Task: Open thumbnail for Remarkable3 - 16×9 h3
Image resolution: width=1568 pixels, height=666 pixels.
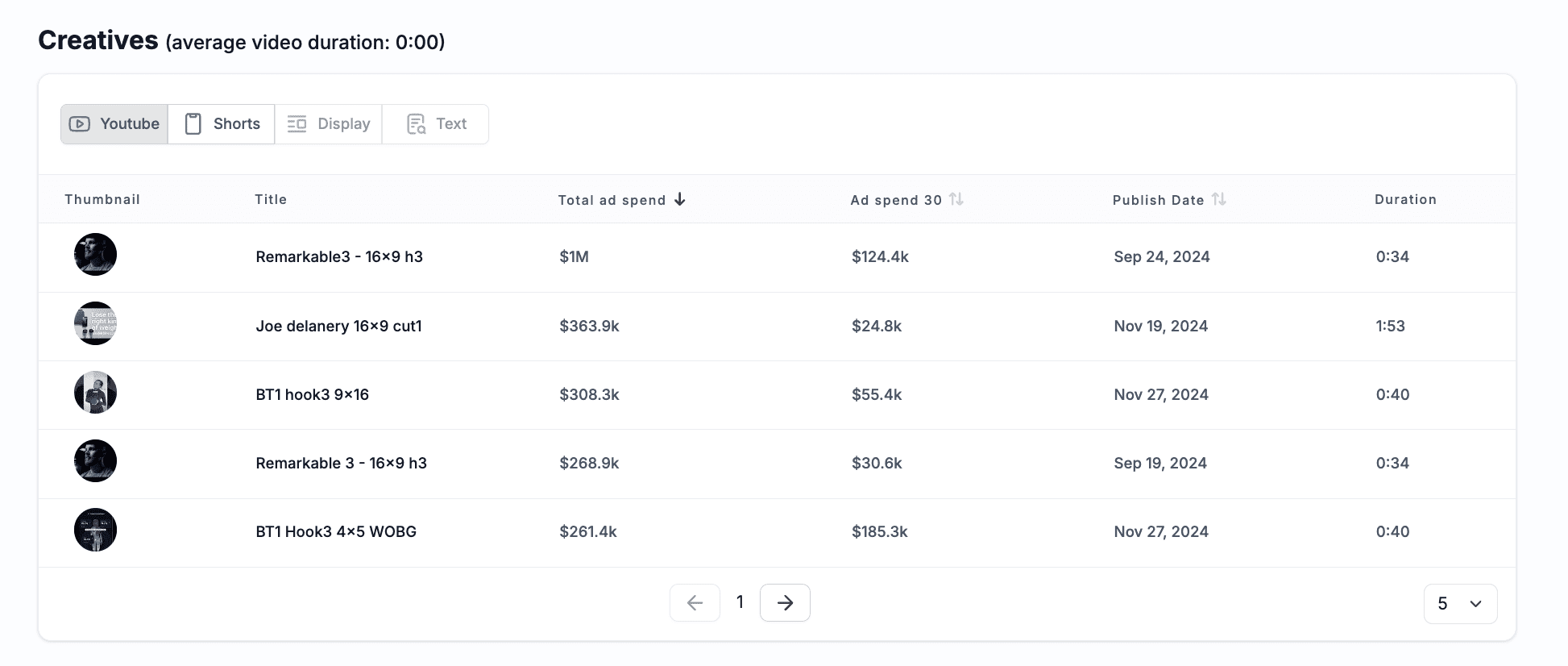Action: [96, 255]
